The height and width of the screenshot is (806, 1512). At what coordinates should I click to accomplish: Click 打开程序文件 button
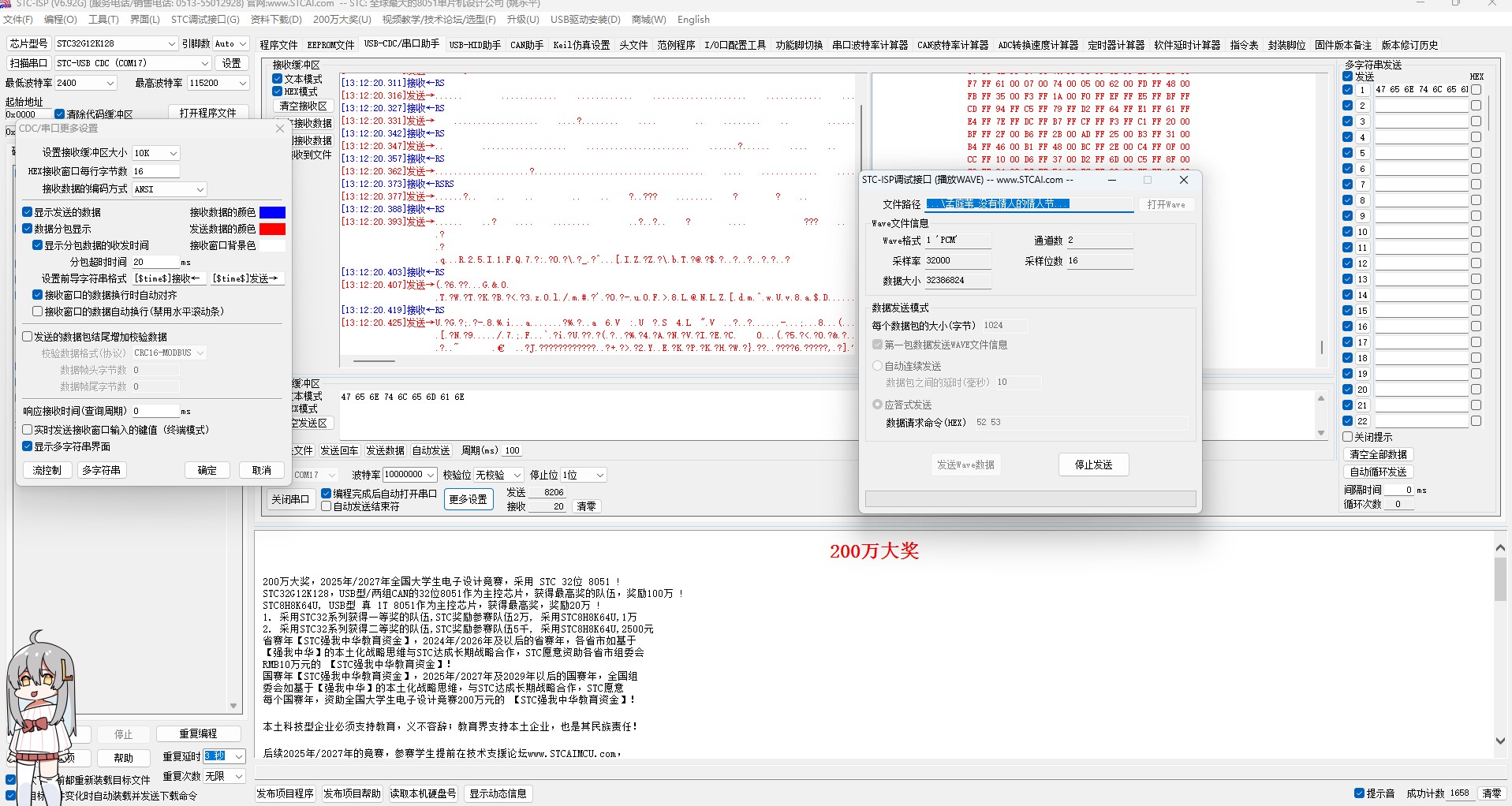tap(207, 113)
